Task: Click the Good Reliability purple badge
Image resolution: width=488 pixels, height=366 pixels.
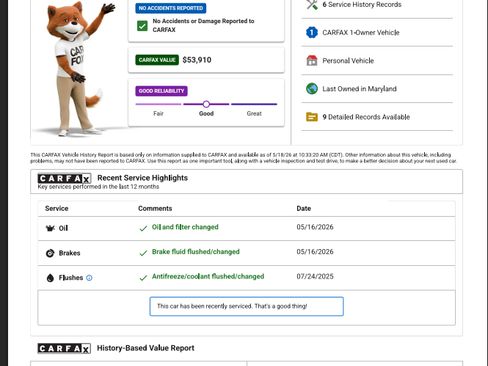Action: coord(161,91)
